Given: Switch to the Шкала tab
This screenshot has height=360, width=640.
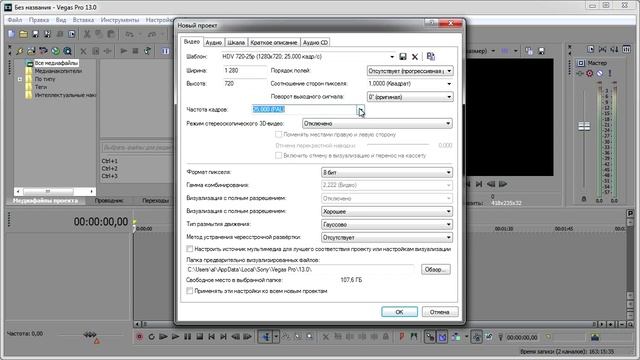Looking at the screenshot, I should (x=236, y=42).
